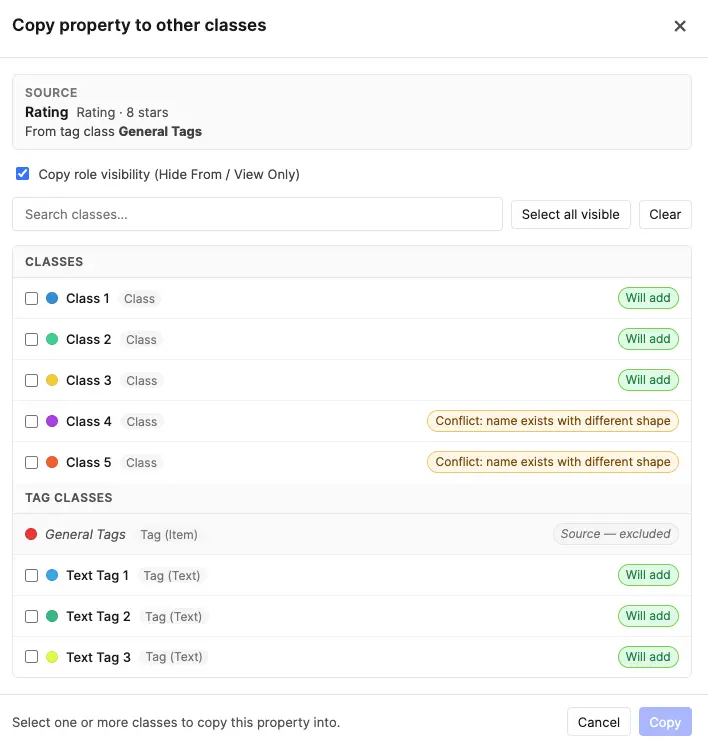Check the Class 3 checkbox

click(31, 380)
